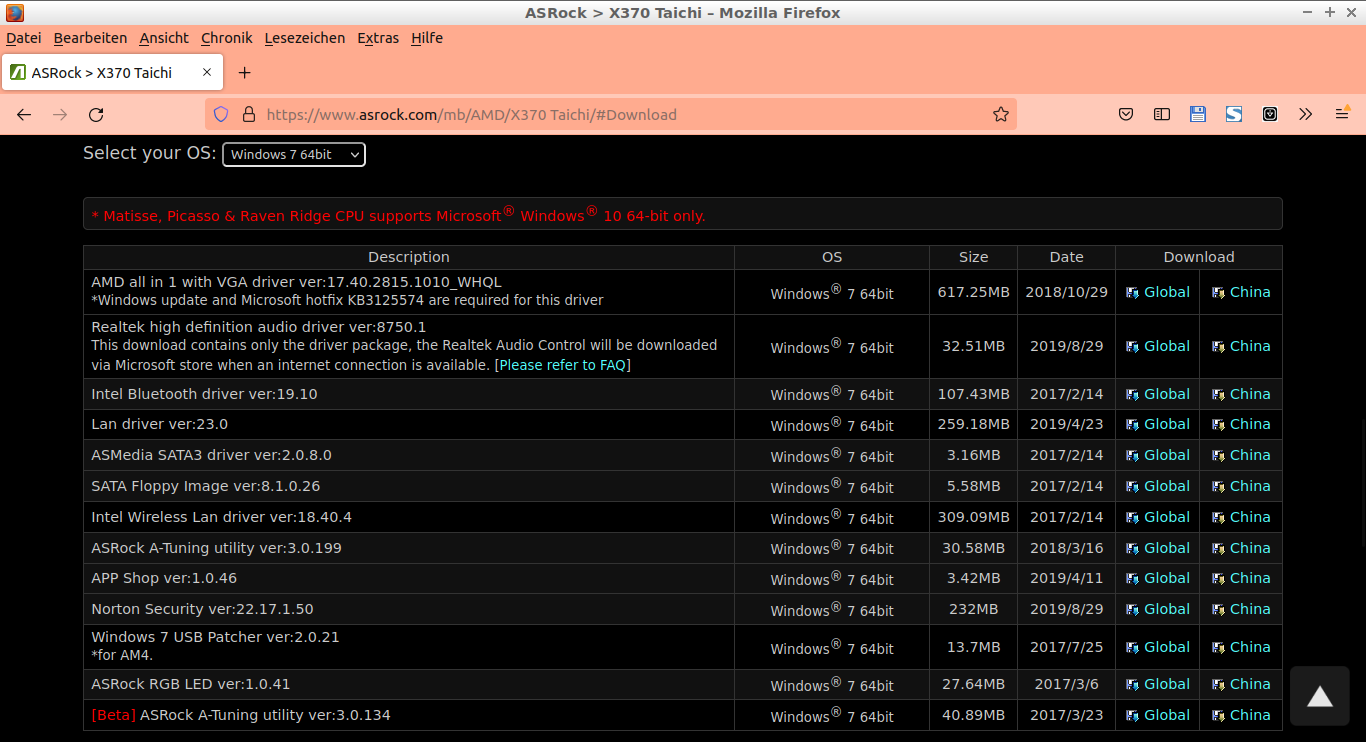
Task: Download Windows 7 USB Patcher from Global
Action: [1167, 647]
